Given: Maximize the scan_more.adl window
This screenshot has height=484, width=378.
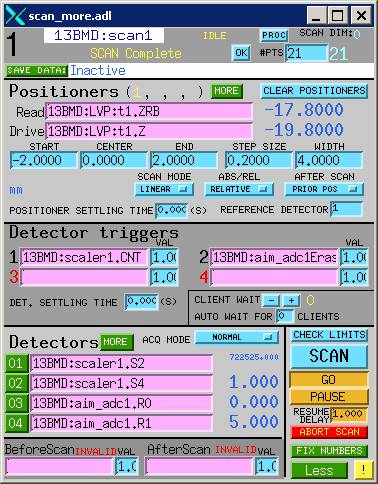Looking at the screenshot, I should pyautogui.click(x=338, y=15).
